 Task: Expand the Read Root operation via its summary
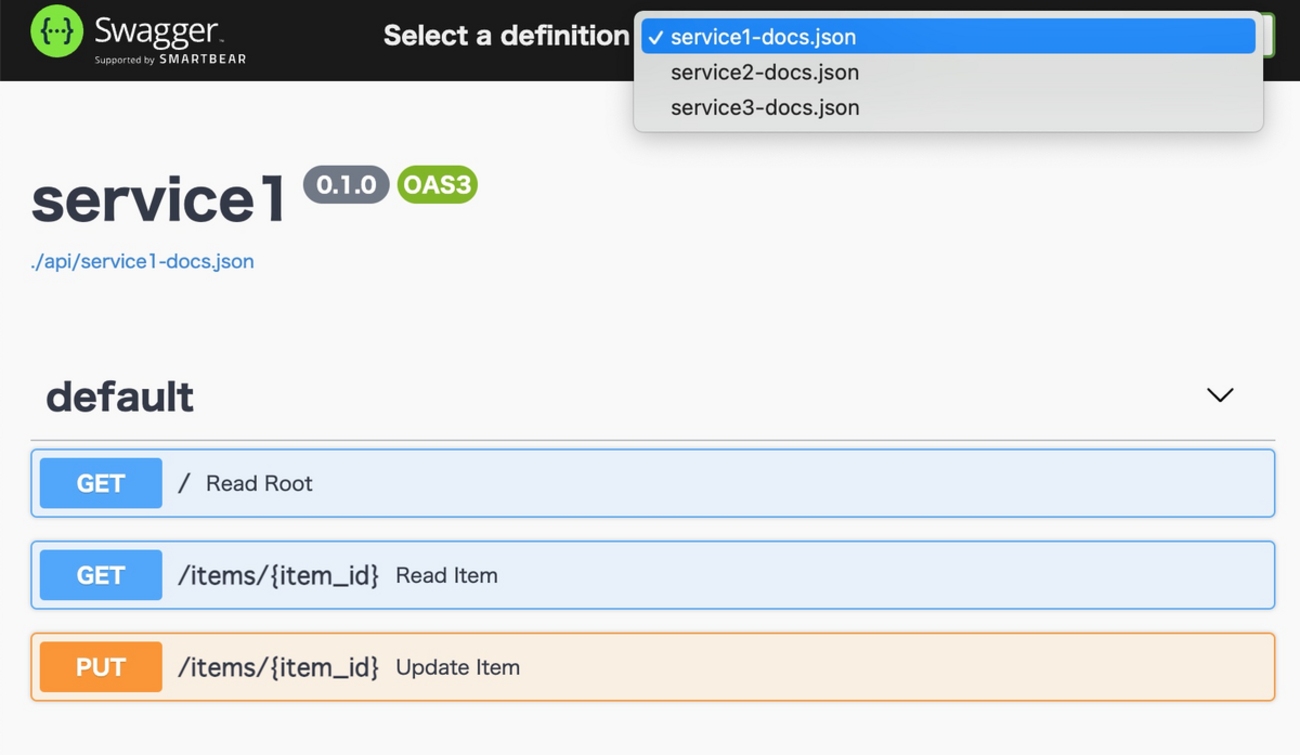(x=259, y=483)
